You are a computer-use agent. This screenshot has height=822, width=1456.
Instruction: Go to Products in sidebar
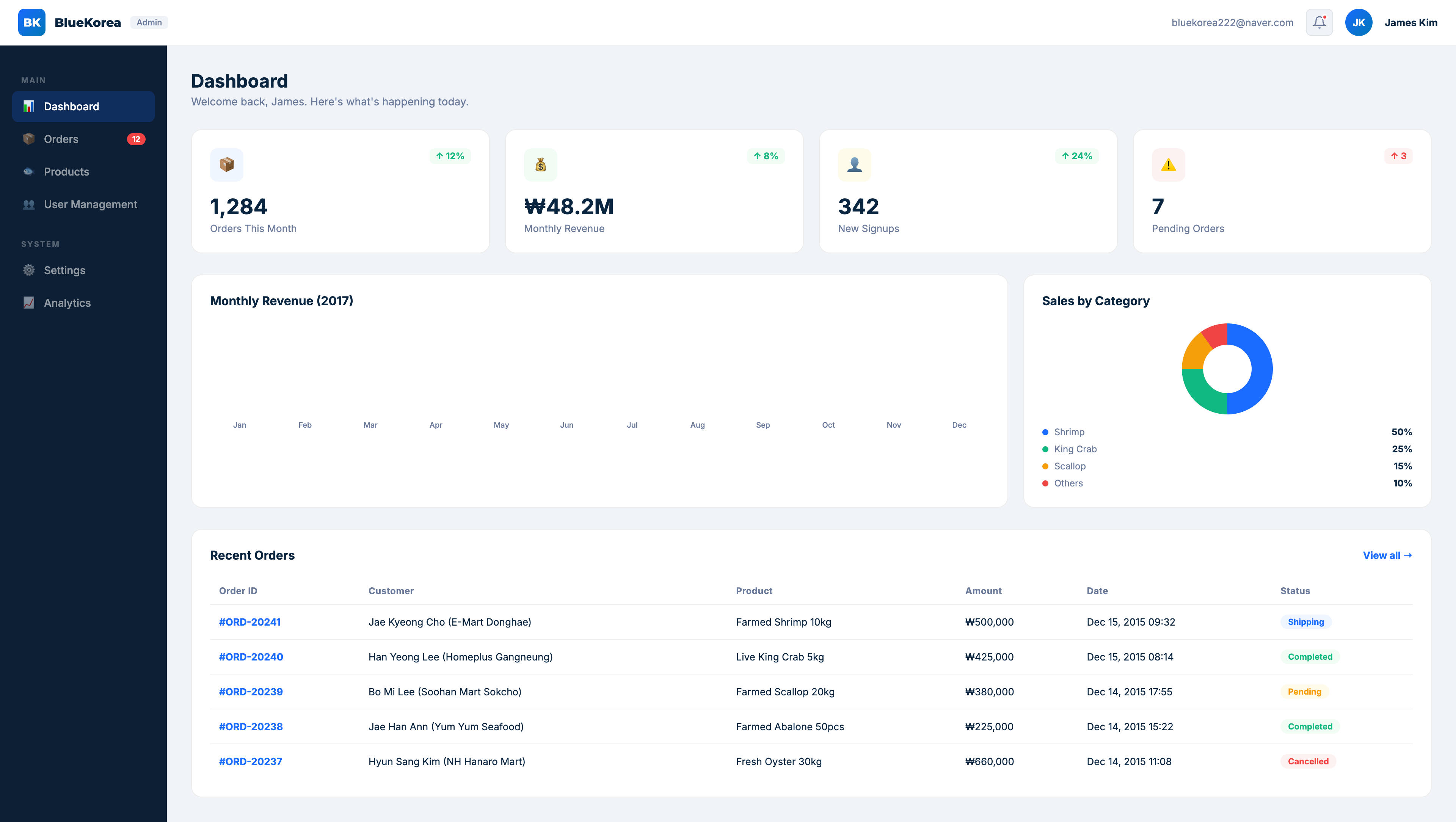[66, 172]
